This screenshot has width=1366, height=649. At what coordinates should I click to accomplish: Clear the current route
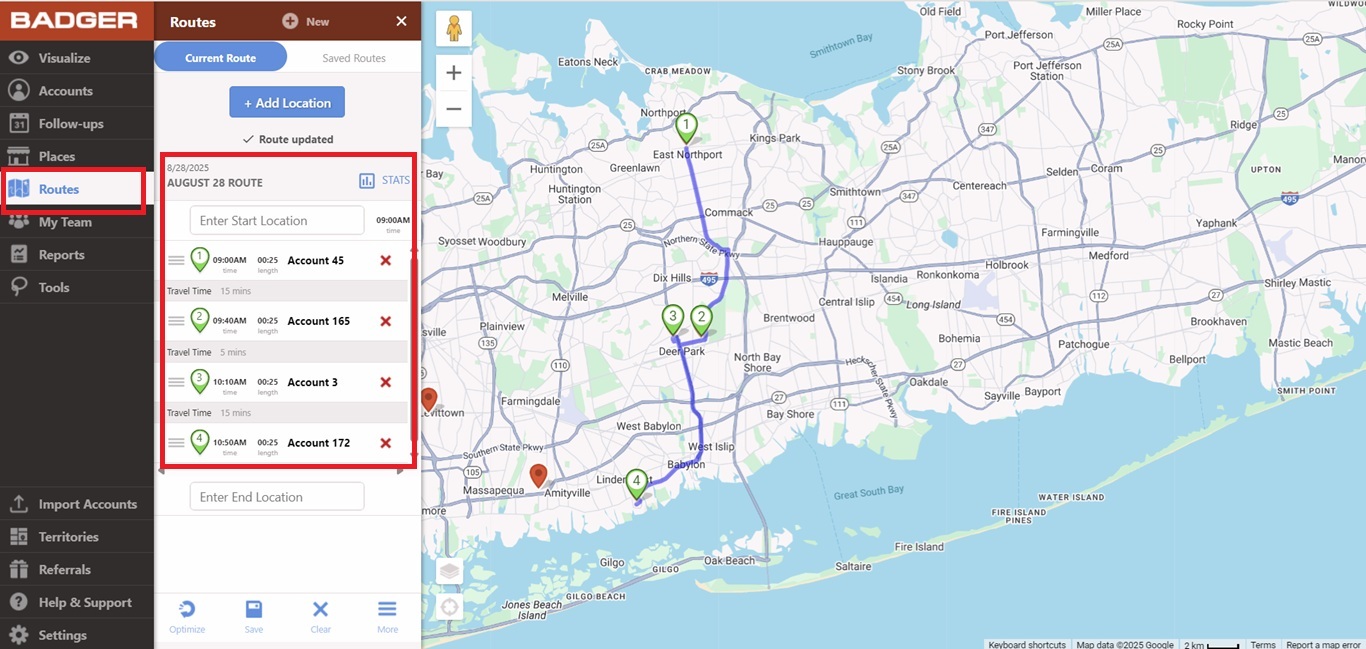[x=320, y=610]
